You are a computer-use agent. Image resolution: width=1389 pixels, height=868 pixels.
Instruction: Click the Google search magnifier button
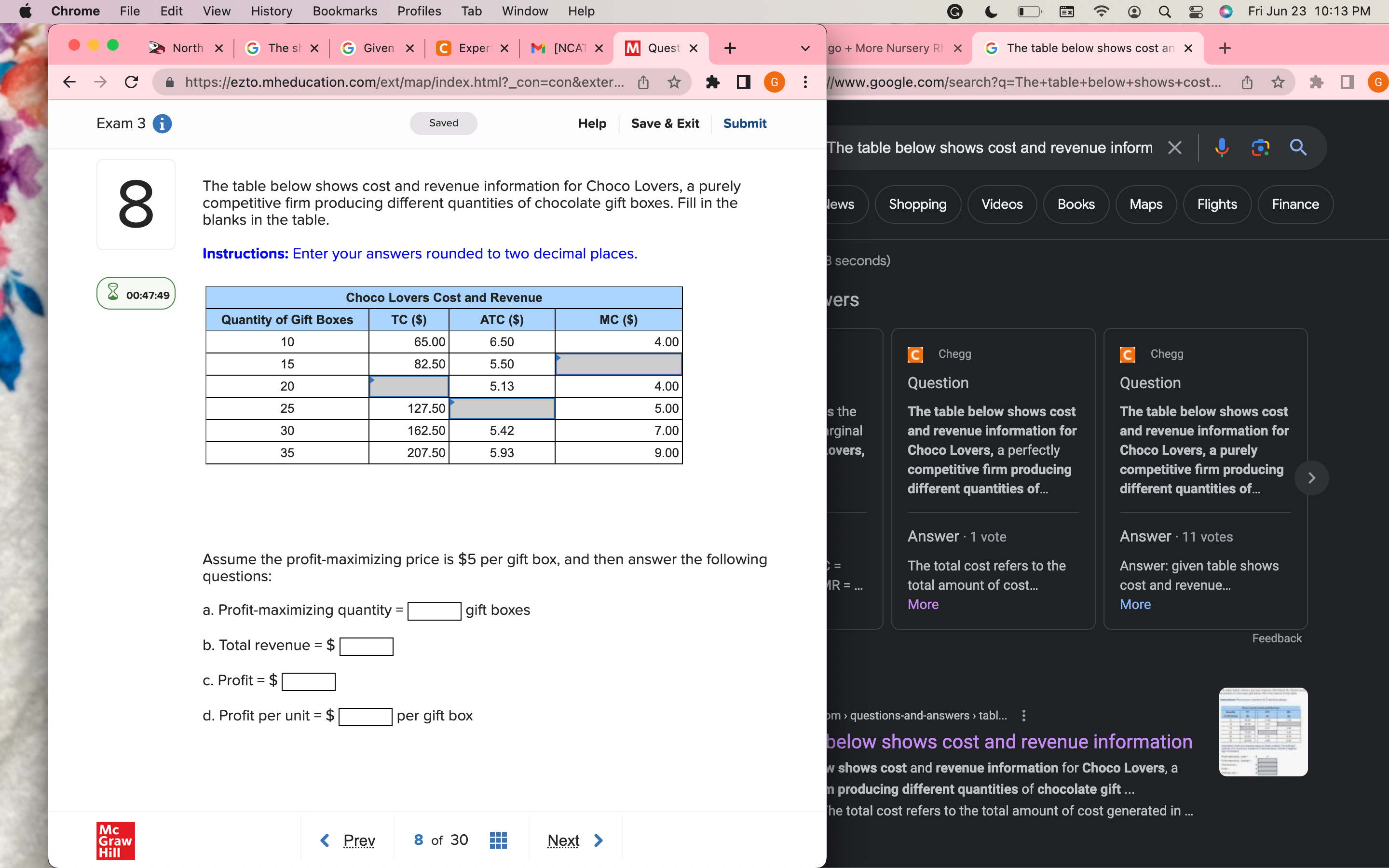click(x=1298, y=148)
